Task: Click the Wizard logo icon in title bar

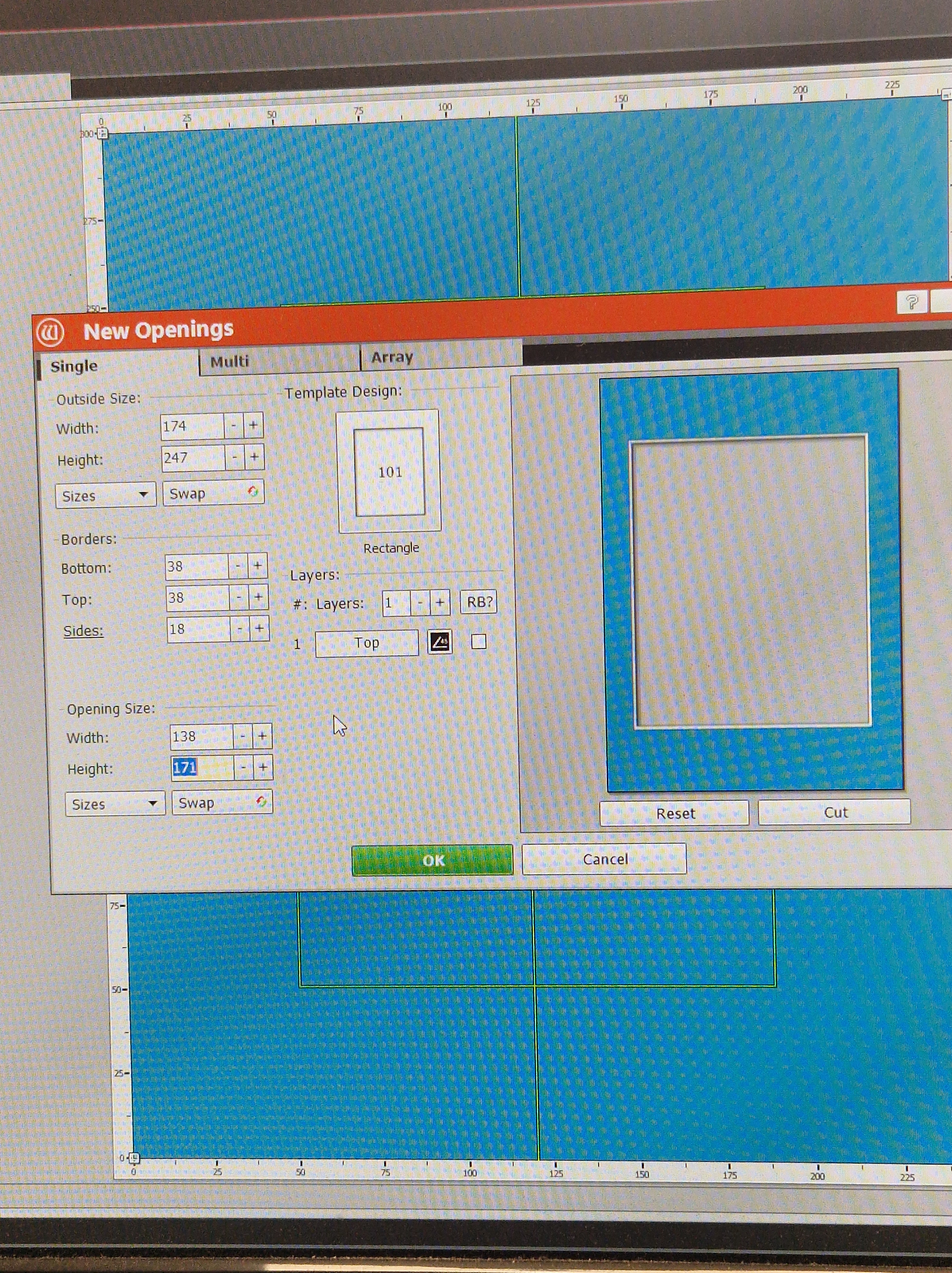Action: click(50, 332)
